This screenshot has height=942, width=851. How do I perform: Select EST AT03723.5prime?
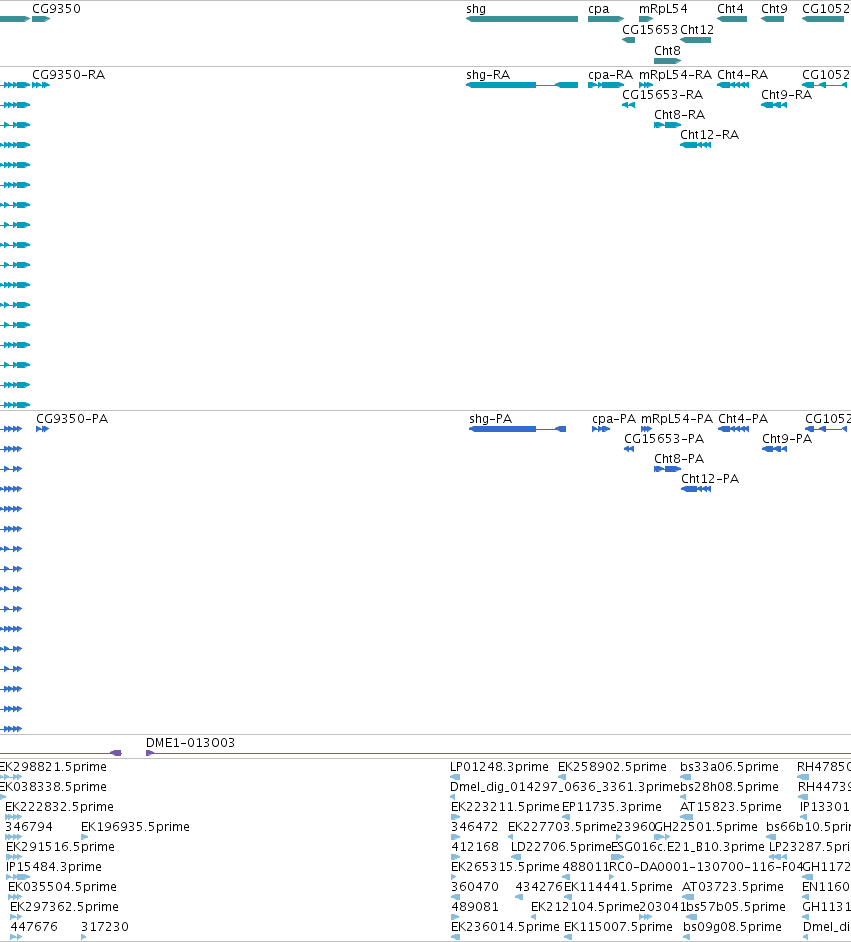click(733, 887)
